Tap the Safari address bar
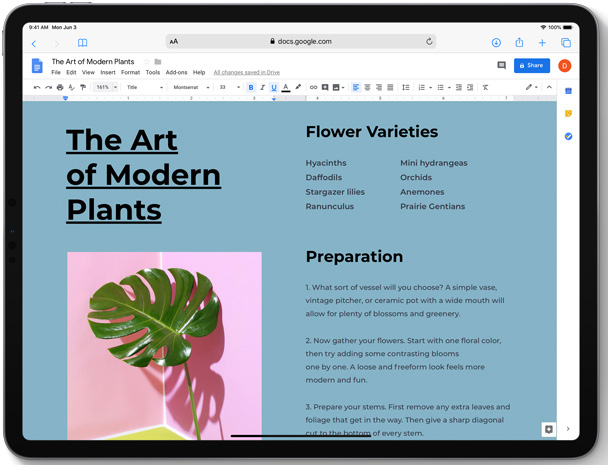The width and height of the screenshot is (608, 465). tap(300, 42)
